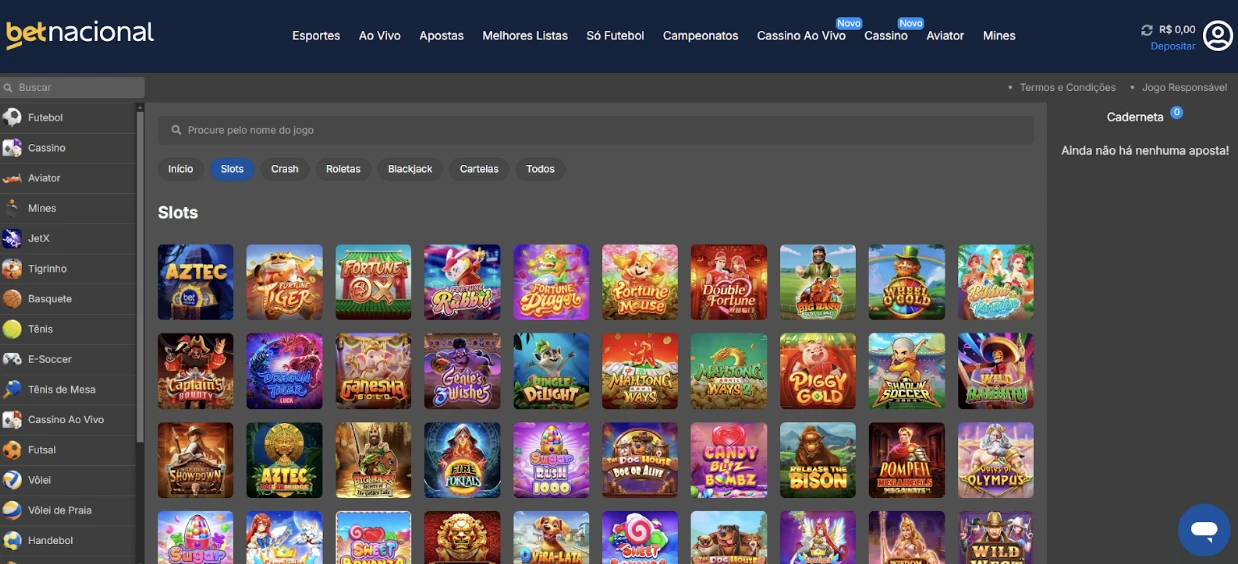The width and height of the screenshot is (1238, 564).
Task: Click the Tênis ball icon in sidebar
Action: point(12,329)
